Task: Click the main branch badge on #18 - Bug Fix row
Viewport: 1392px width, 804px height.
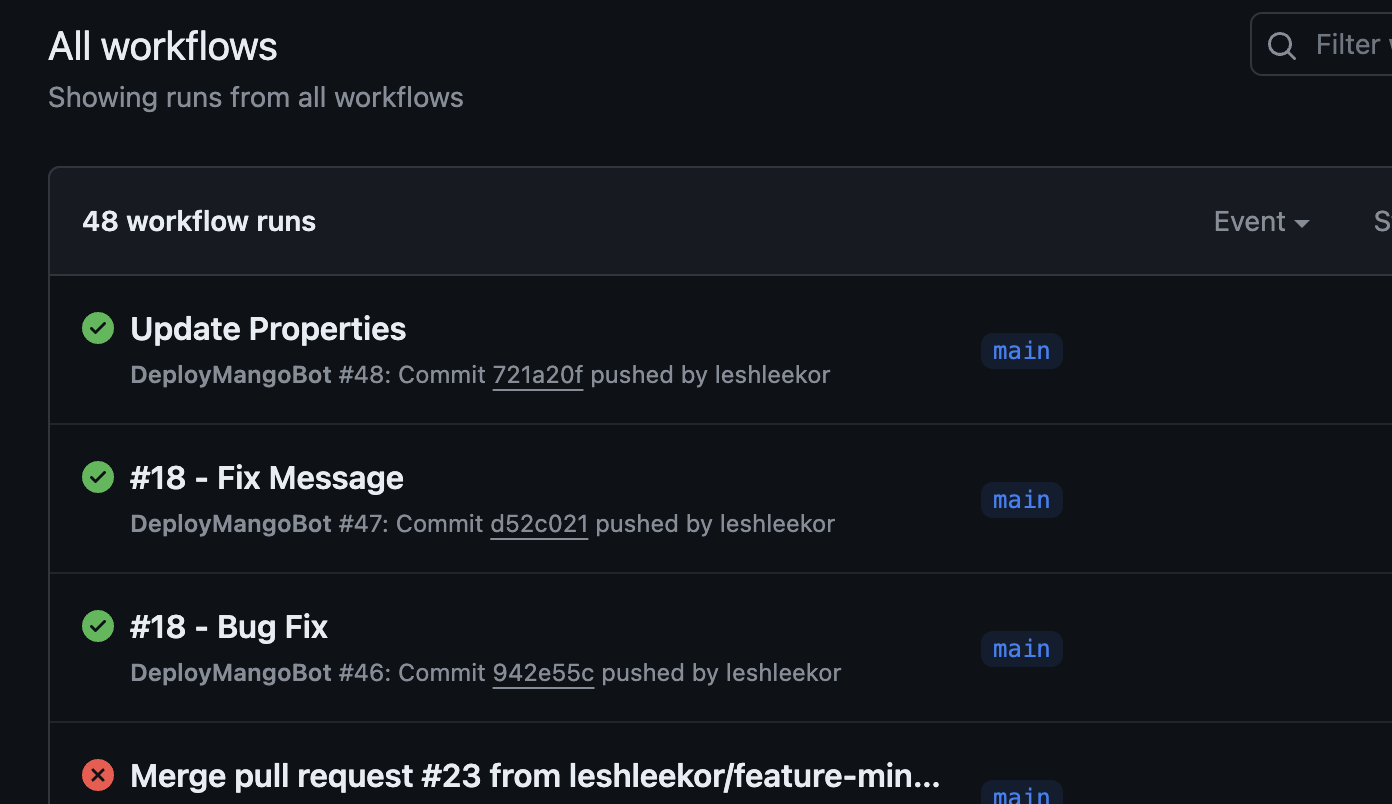Action: click(x=1021, y=649)
